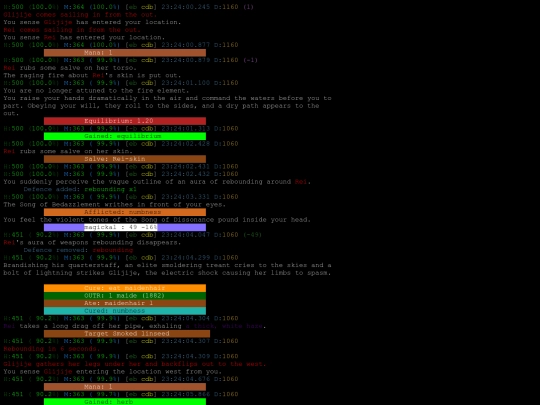Click the prompt timestamp '23:24:04.299'
This screenshot has height=405, width=540.
point(186,258)
